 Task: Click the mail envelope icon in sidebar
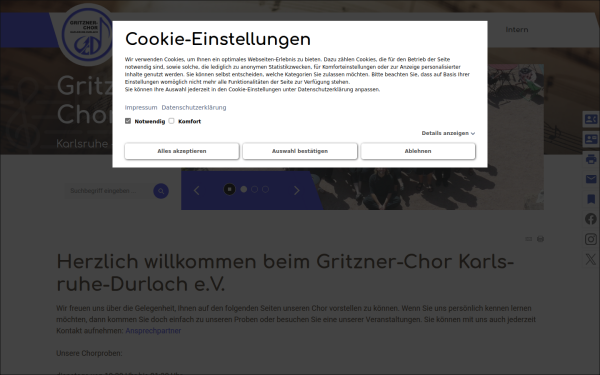[591, 179]
